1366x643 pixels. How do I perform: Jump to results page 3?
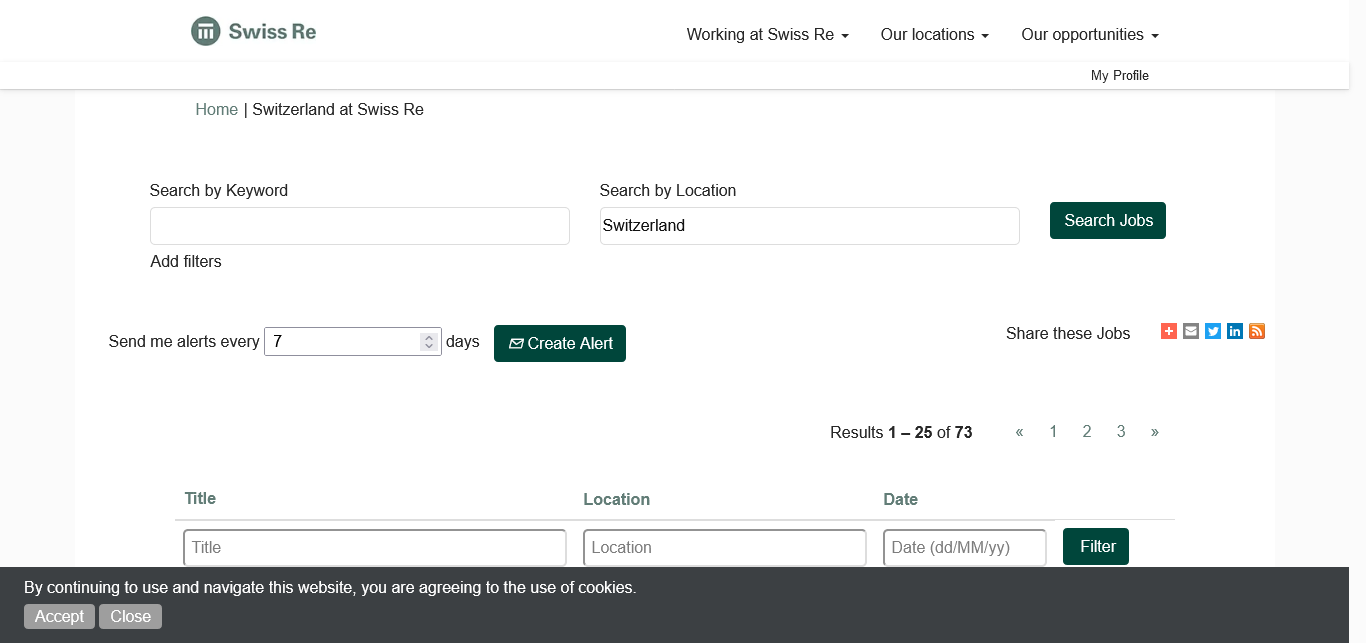tap(1121, 432)
